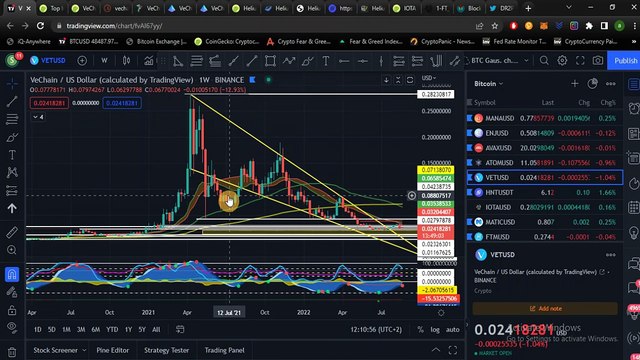The image size is (640, 360).
Task: Open the go to date calendar
Action: coord(180,329)
